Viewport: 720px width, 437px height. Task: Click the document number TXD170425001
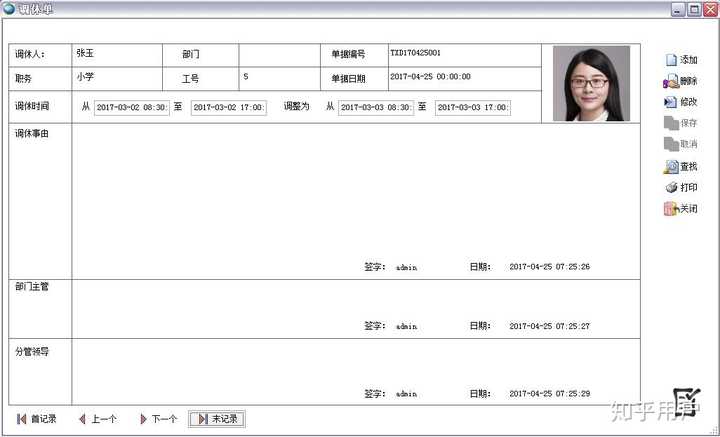415,53
